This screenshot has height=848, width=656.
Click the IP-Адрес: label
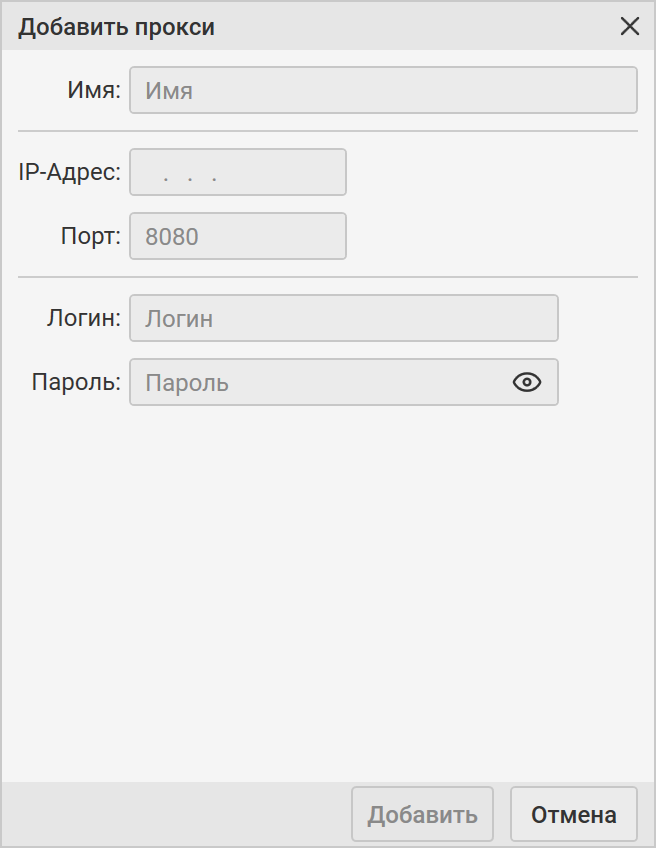click(x=69, y=172)
